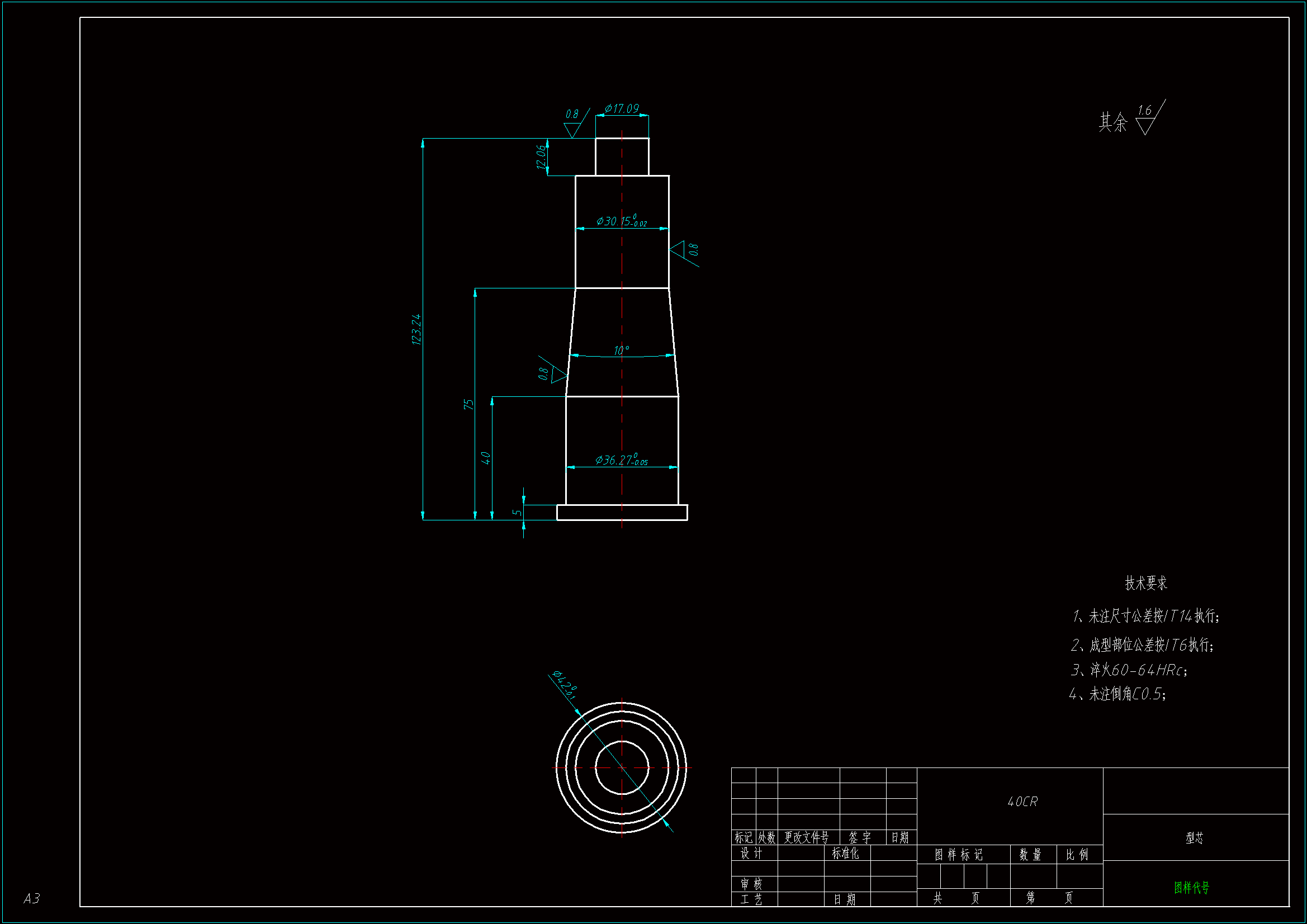Screen dimensions: 1307x924
Task: Click the 40CR material cell in title block
Action: pyautogui.click(x=1022, y=802)
